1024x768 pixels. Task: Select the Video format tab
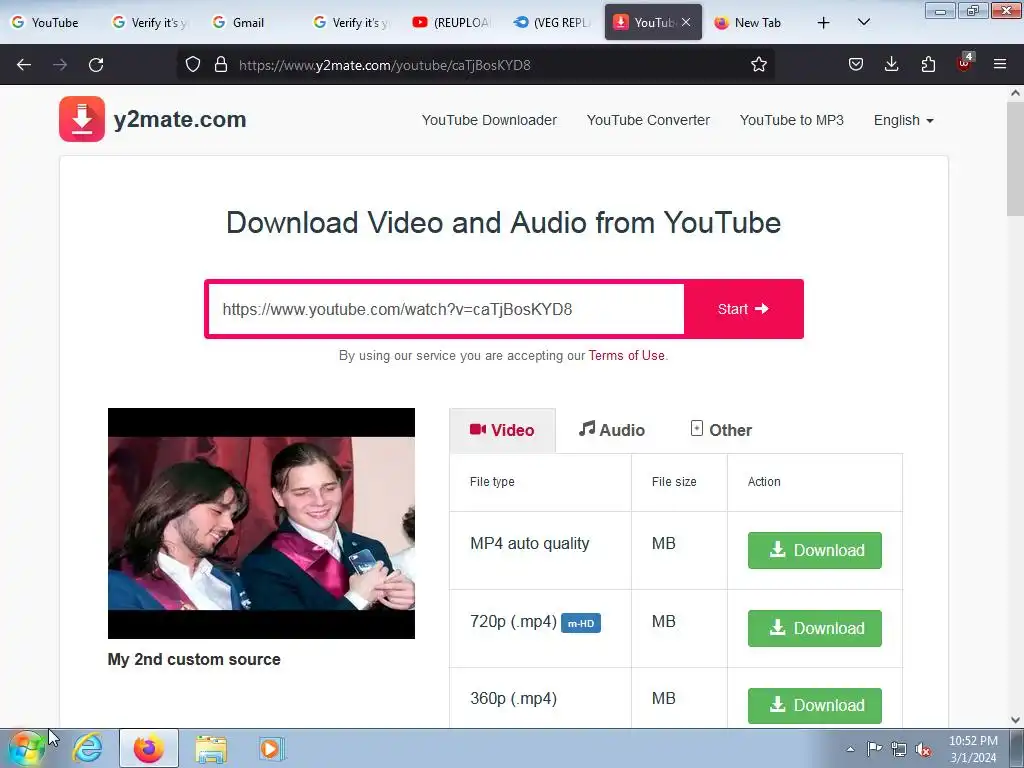[502, 430]
